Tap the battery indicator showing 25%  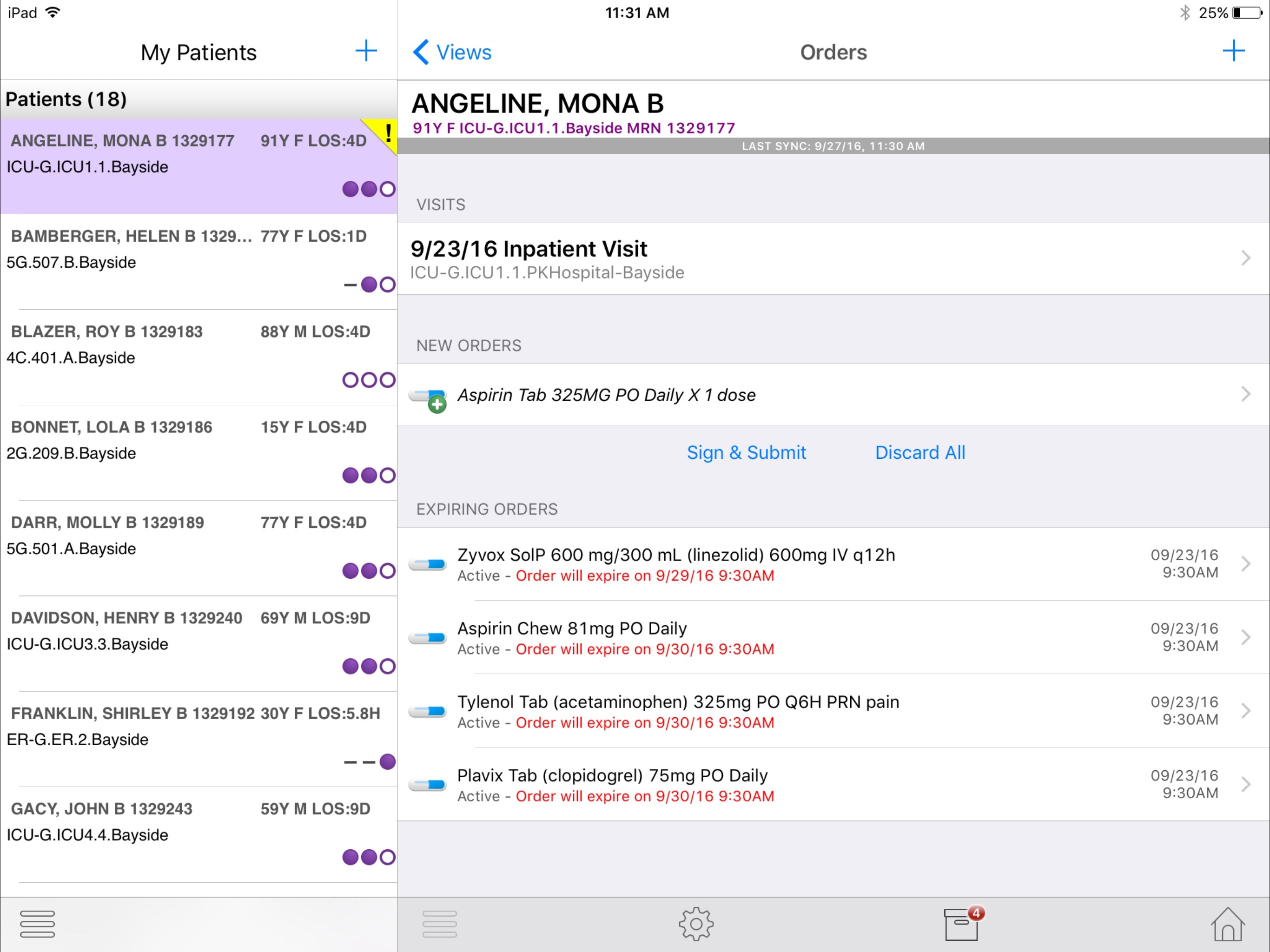click(1247, 13)
